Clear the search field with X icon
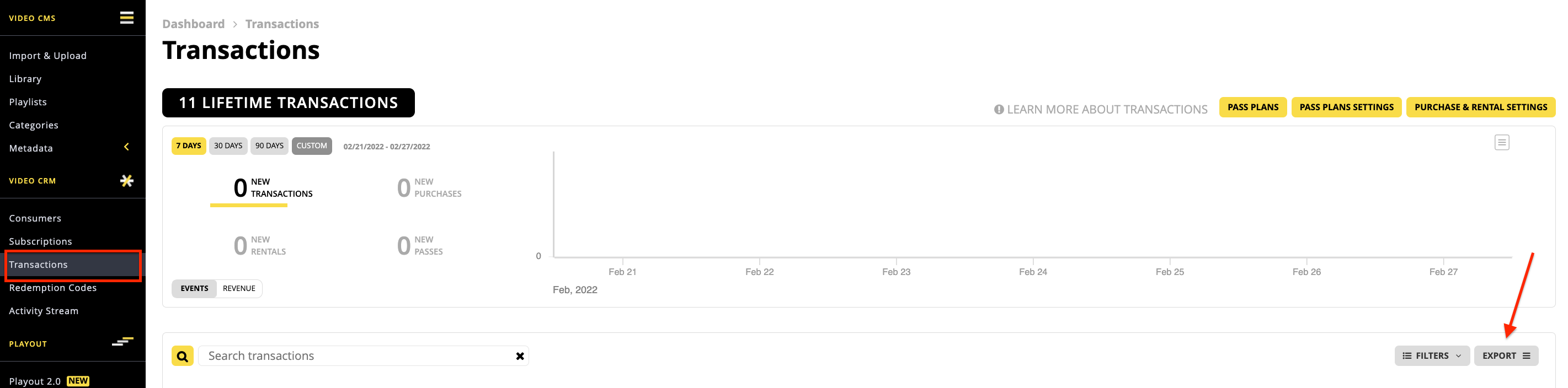Viewport: 1568px width, 388px height. [x=520, y=356]
